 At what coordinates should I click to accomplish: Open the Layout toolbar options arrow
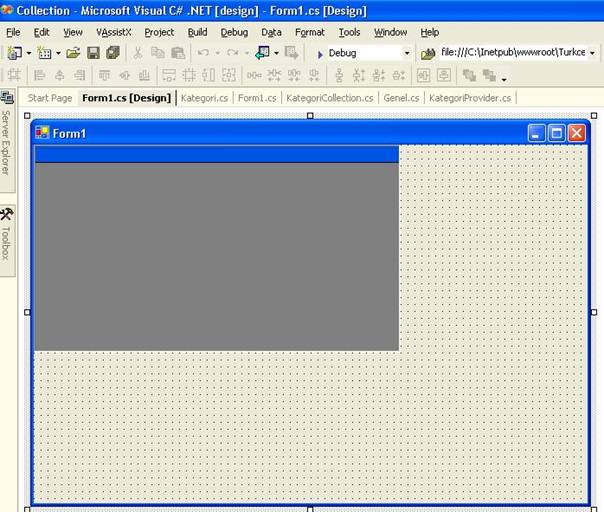[x=504, y=78]
